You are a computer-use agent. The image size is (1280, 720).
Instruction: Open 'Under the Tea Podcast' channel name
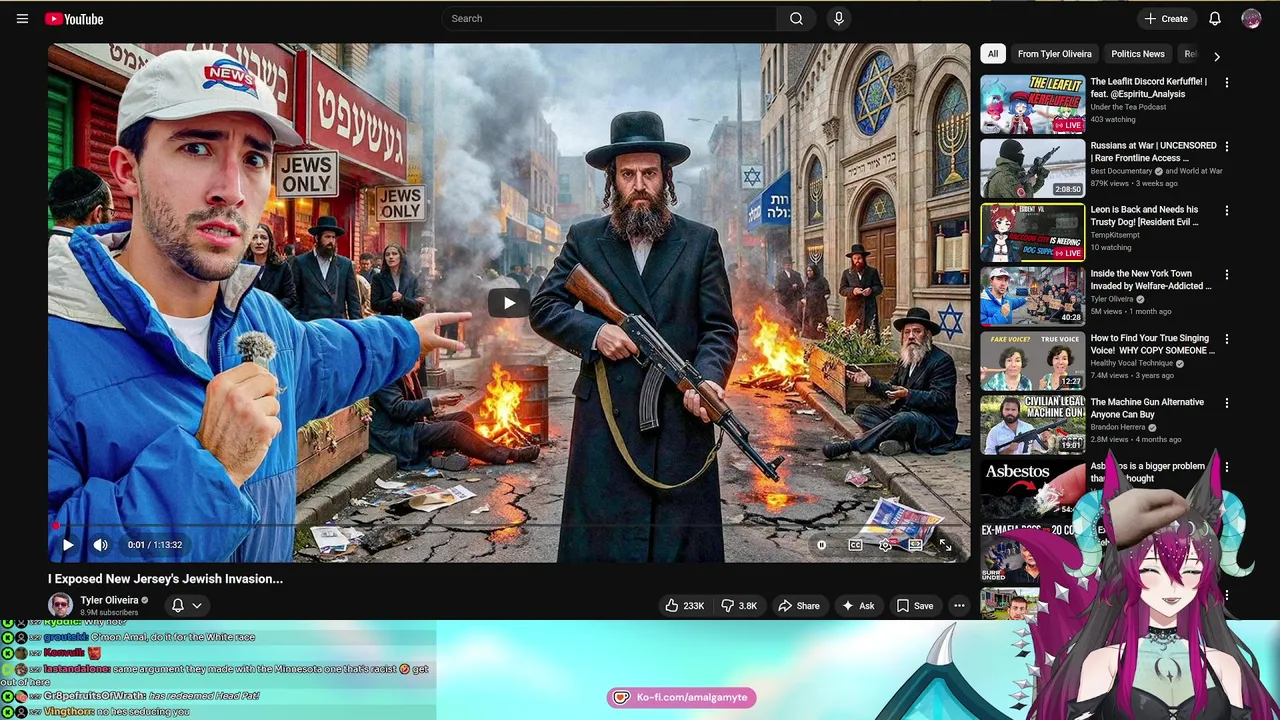point(1128,107)
